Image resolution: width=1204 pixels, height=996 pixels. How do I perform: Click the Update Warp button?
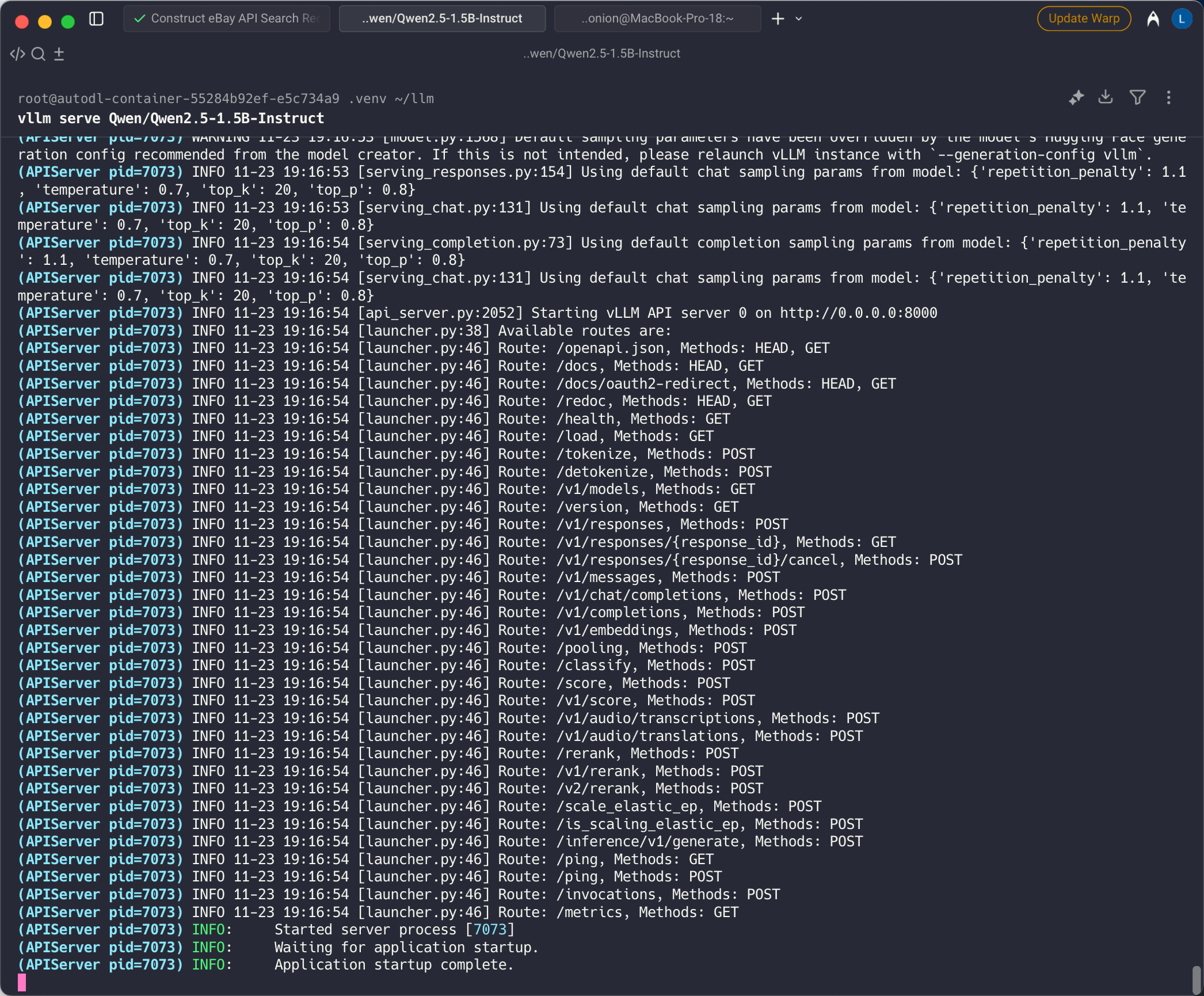click(x=1083, y=19)
